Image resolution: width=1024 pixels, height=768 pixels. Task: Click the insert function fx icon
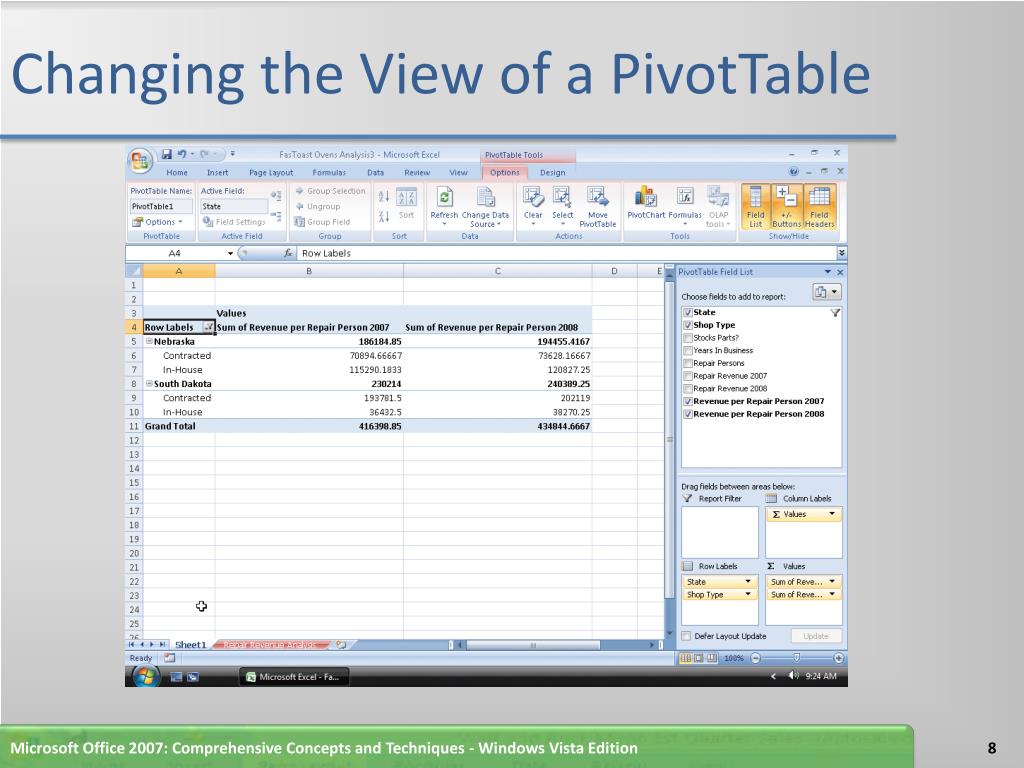coord(288,253)
